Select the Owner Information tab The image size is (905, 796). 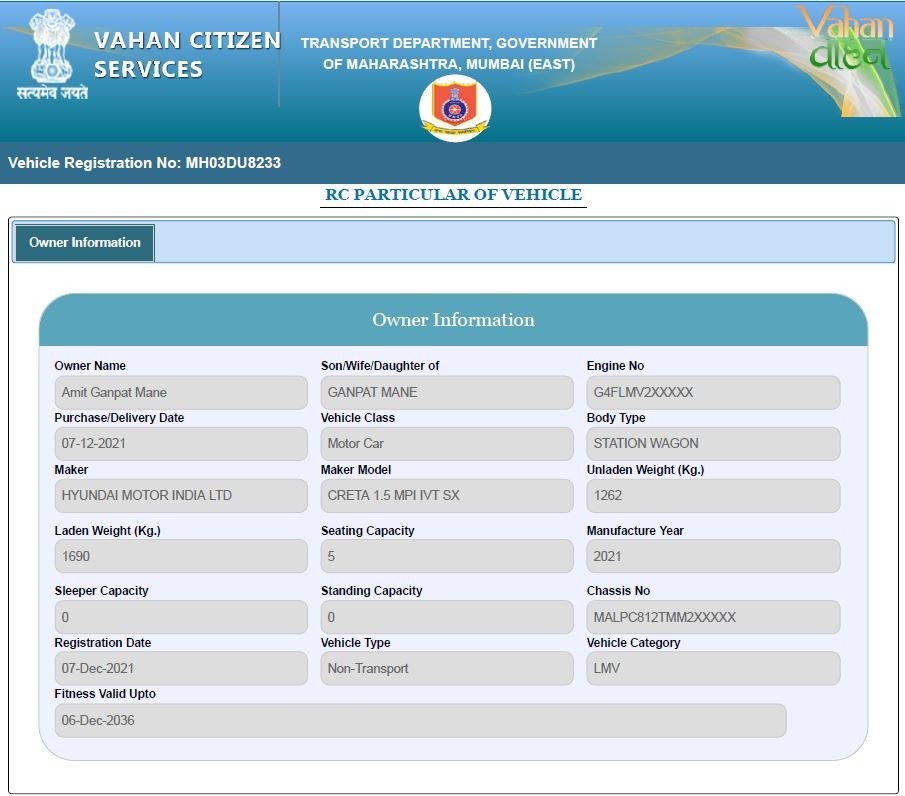(x=85, y=243)
